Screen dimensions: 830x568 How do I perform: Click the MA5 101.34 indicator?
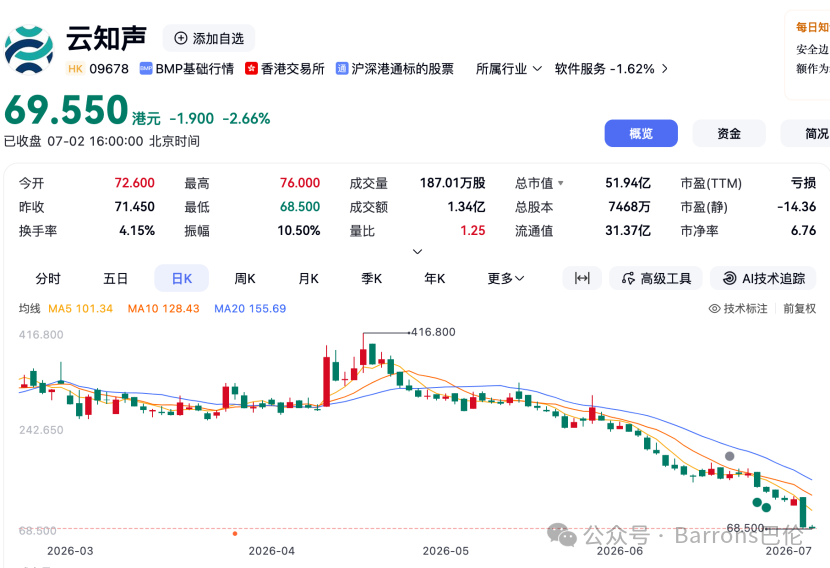(x=80, y=309)
